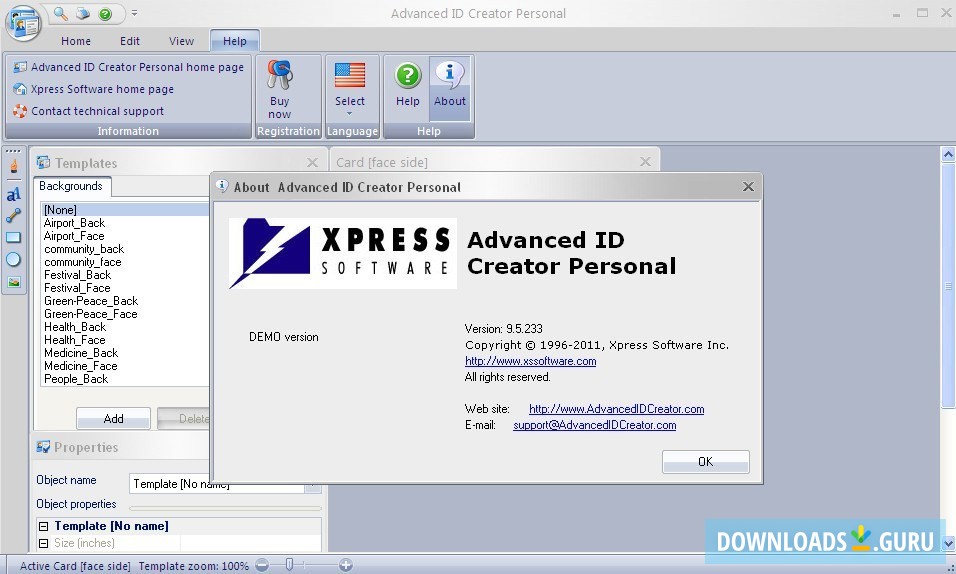
Task: Select the Help ribbon tab
Action: (235, 41)
